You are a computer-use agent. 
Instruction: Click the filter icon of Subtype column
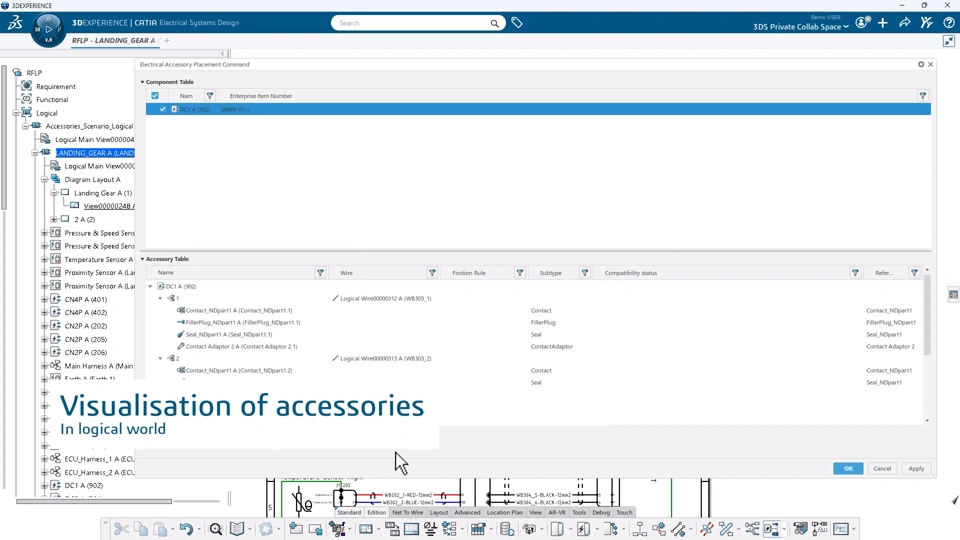(585, 273)
